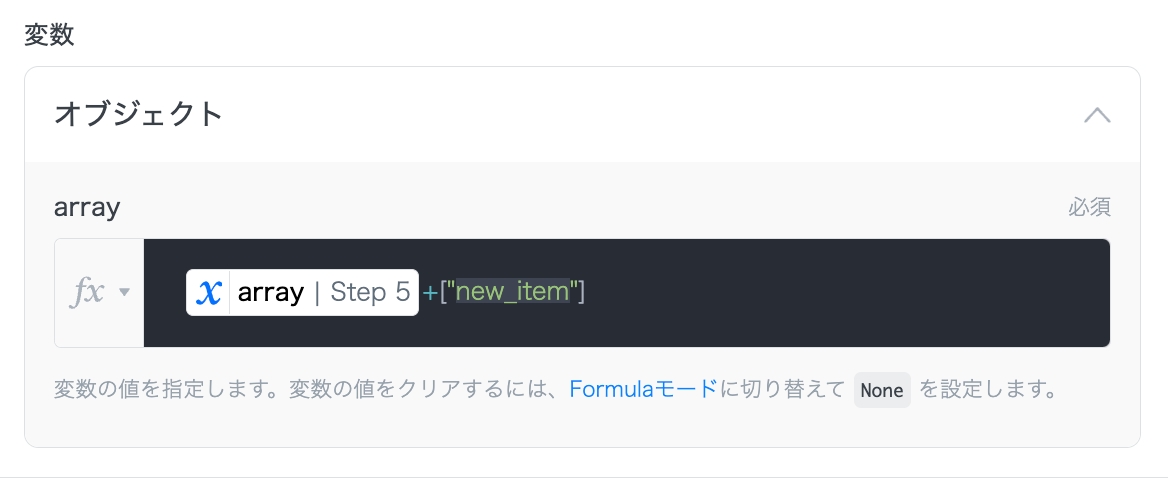Click the fx formula mode icon

(x=87, y=292)
